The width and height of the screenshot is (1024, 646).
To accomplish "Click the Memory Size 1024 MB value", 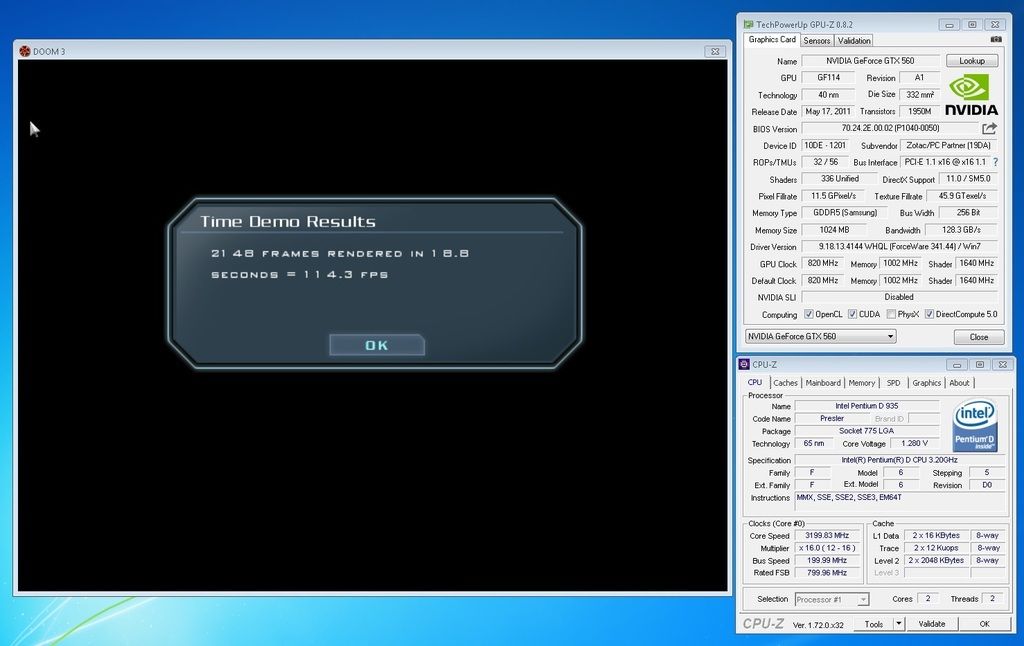I will coord(834,230).
